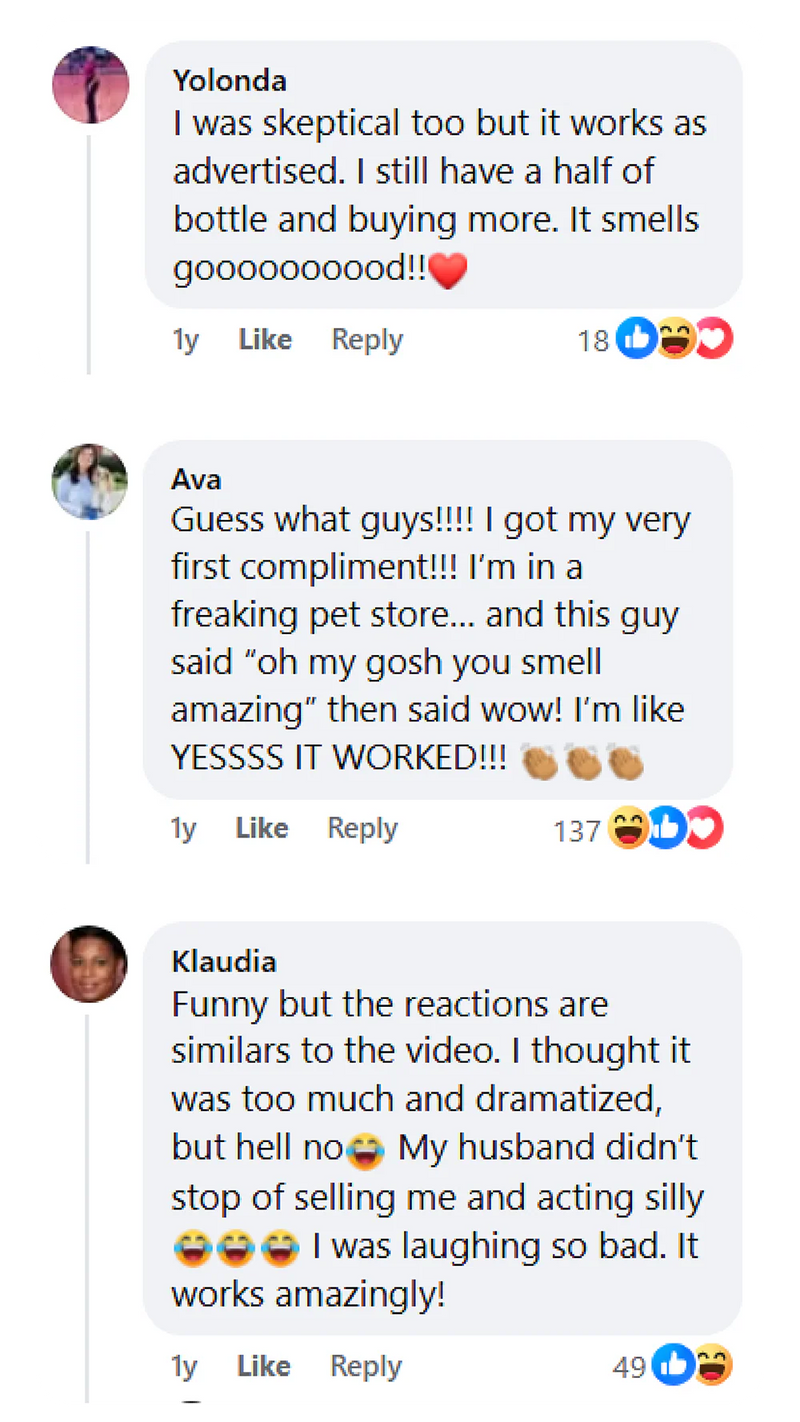Open Yolonda's profile picture
Image resolution: width=800 pixels, height=1422 pixels.
click(x=90, y=84)
